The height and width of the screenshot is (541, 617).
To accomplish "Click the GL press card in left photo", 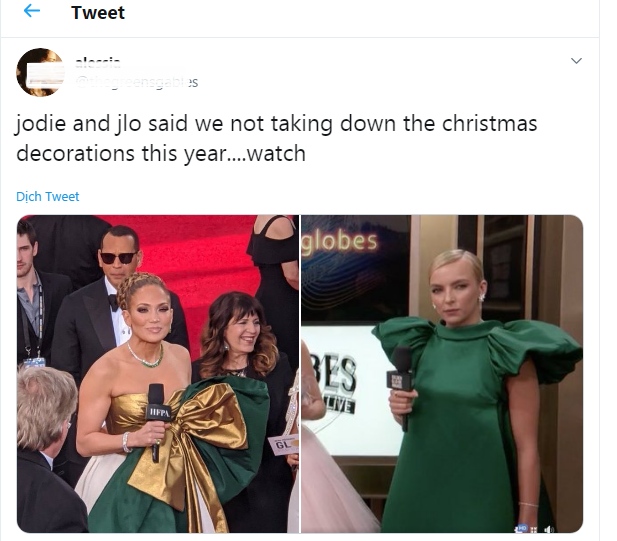I will tap(283, 445).
